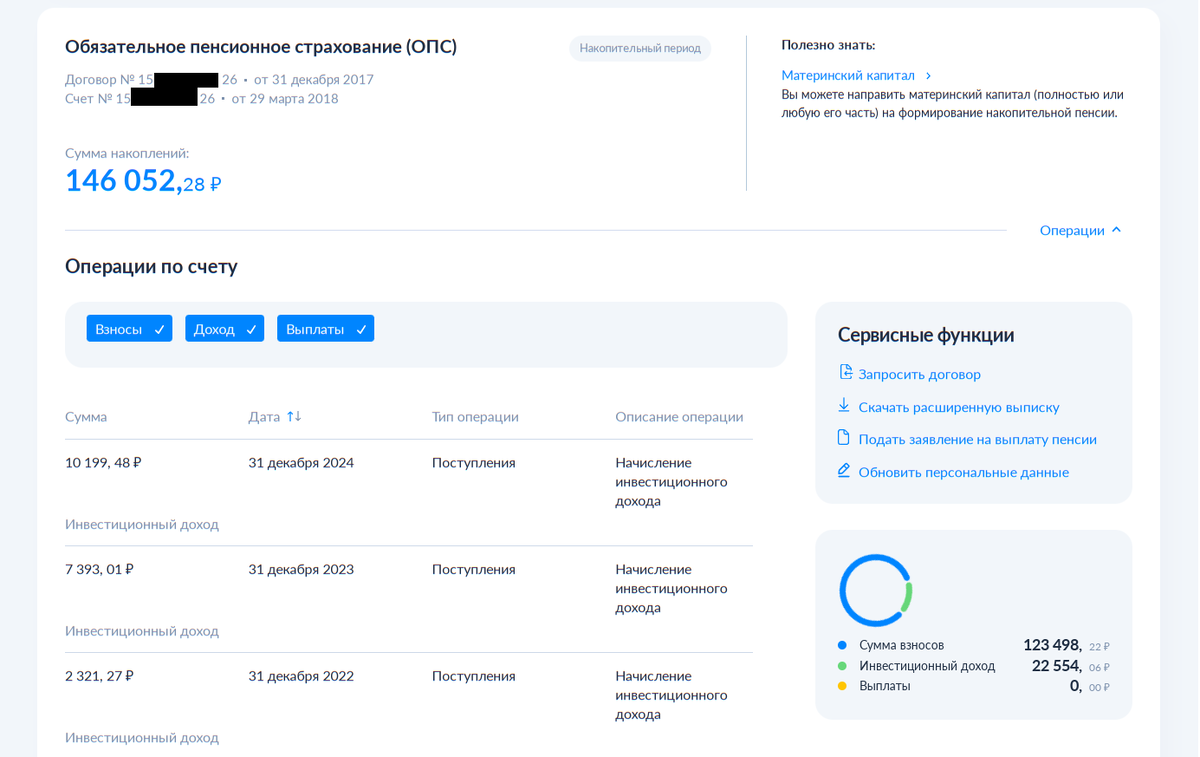Screen dimensions: 1200x757
Task: Click the Подать заявление на выплату пенсии link
Action: pos(975,439)
